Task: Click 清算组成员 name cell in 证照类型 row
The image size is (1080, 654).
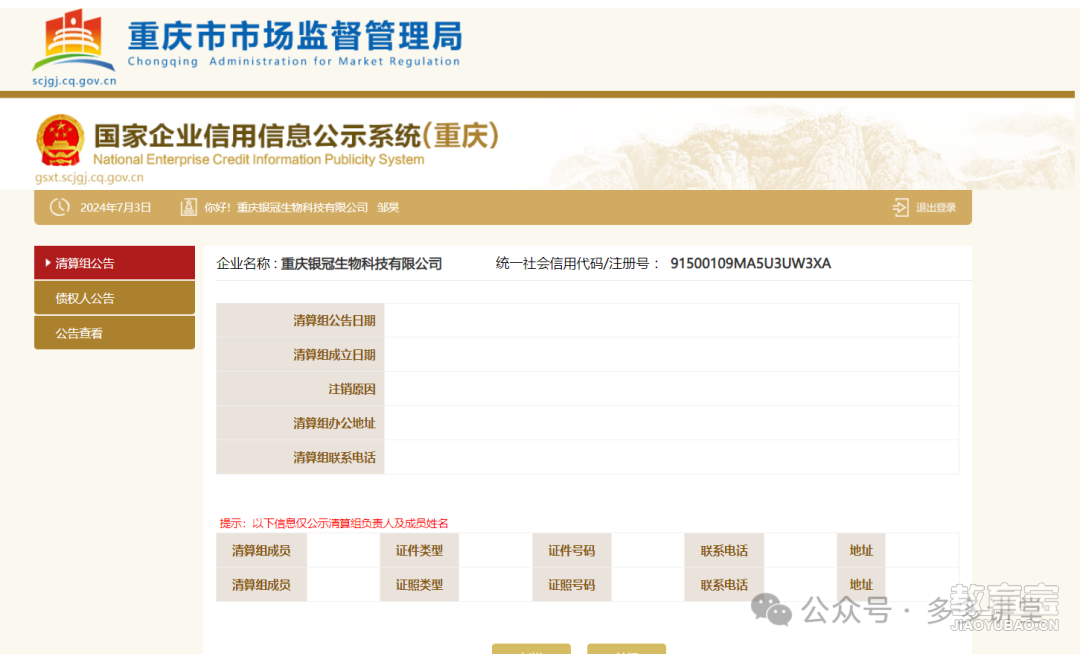Action: coord(343,584)
